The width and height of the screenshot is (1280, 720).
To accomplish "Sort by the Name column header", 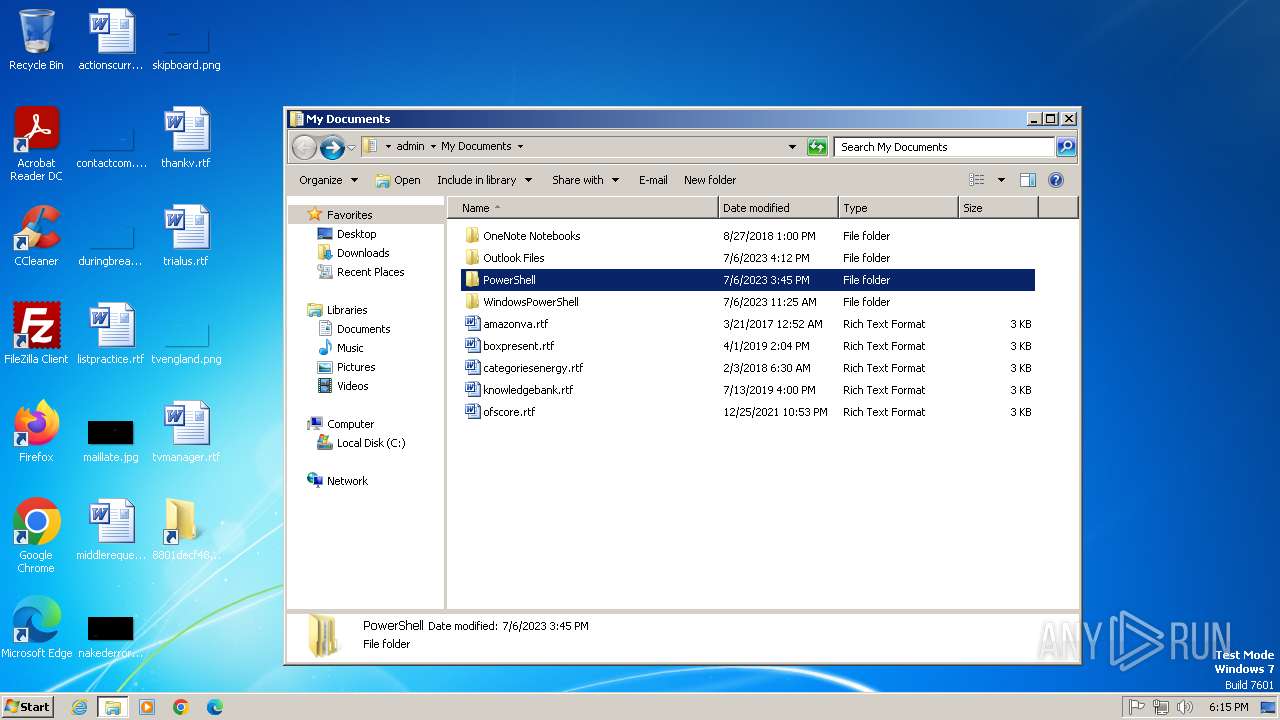I will (x=583, y=208).
